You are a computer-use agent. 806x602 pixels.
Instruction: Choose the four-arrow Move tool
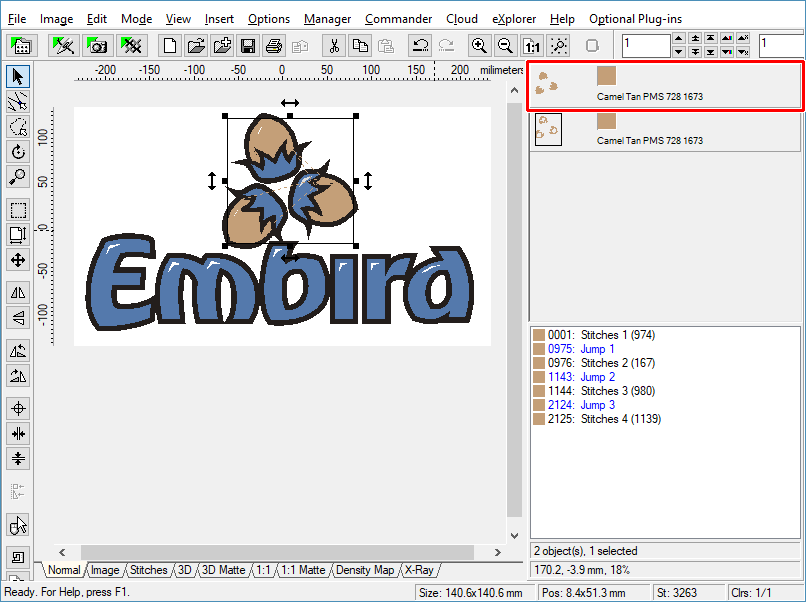[18, 260]
